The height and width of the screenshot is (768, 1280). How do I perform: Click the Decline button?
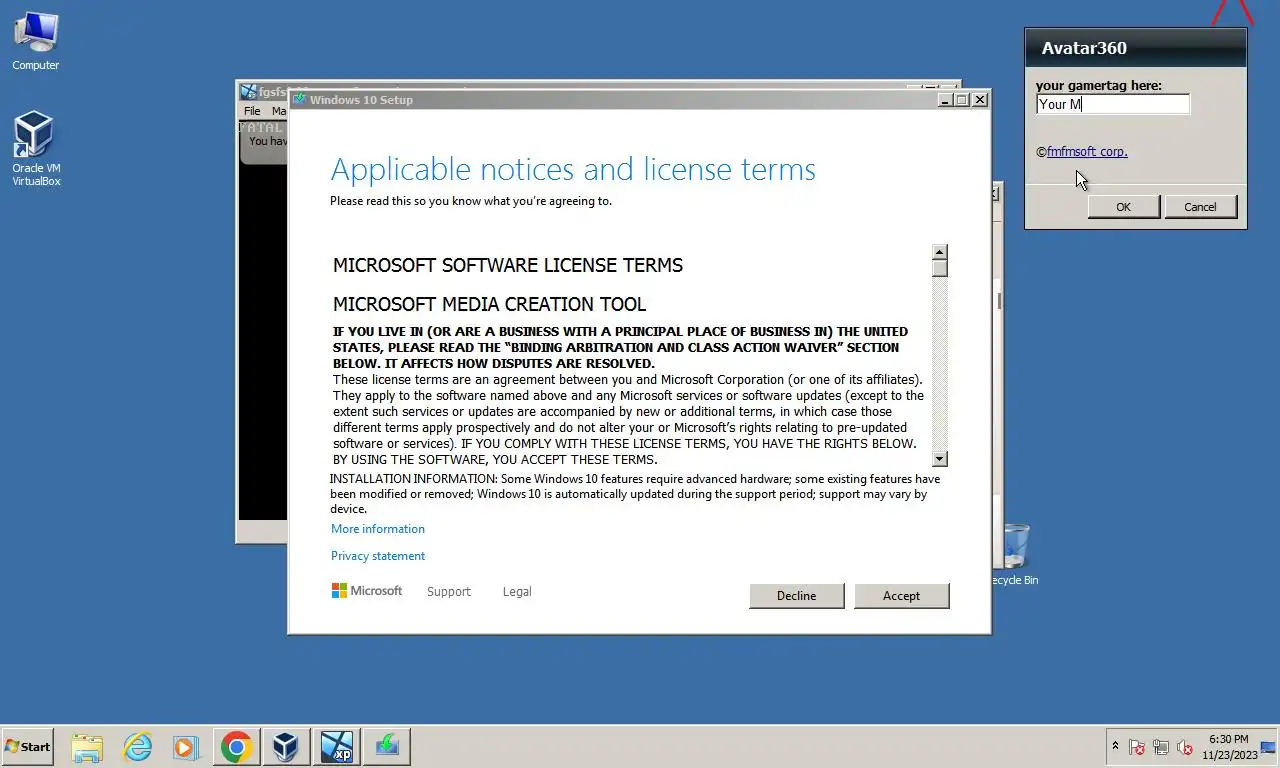click(x=796, y=596)
